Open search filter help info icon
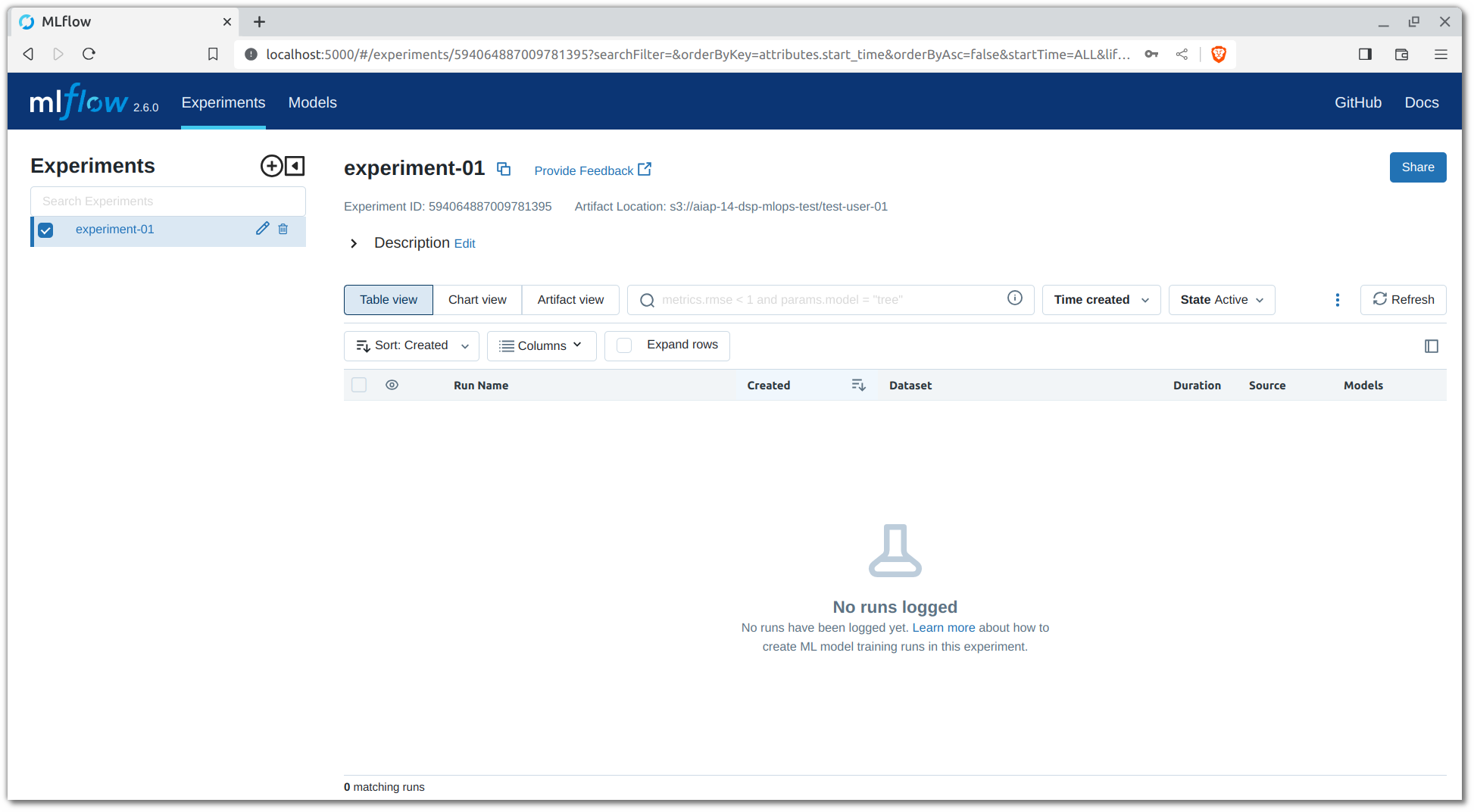The image size is (1474, 812). pos(1015,298)
